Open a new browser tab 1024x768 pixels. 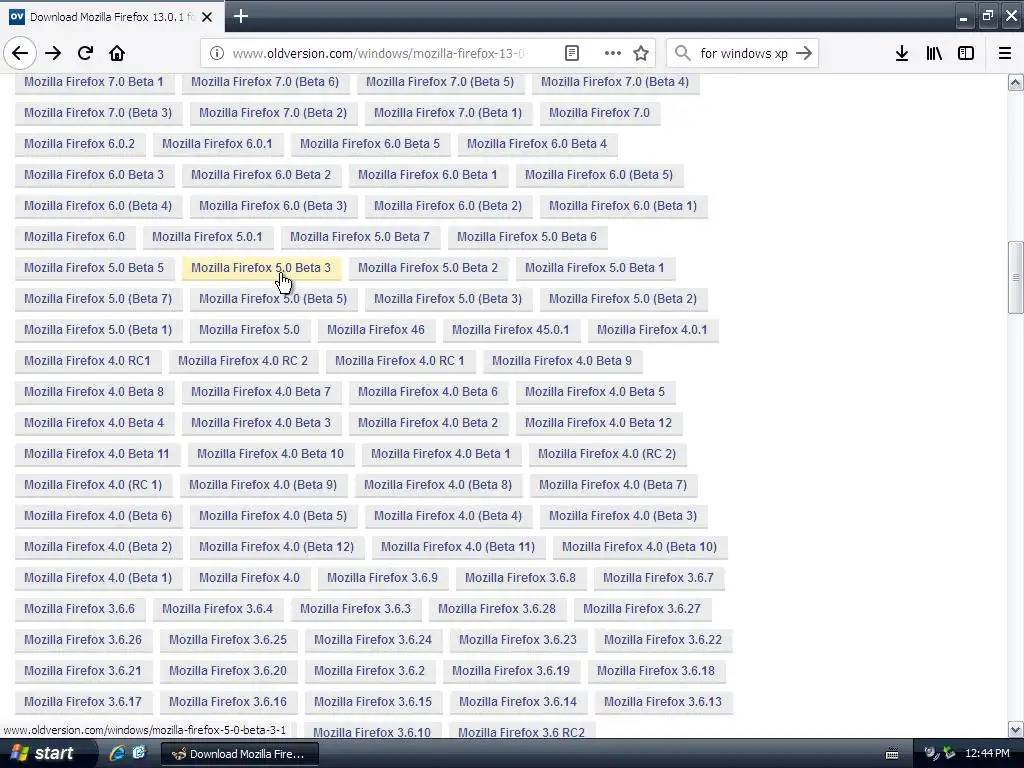(x=241, y=16)
